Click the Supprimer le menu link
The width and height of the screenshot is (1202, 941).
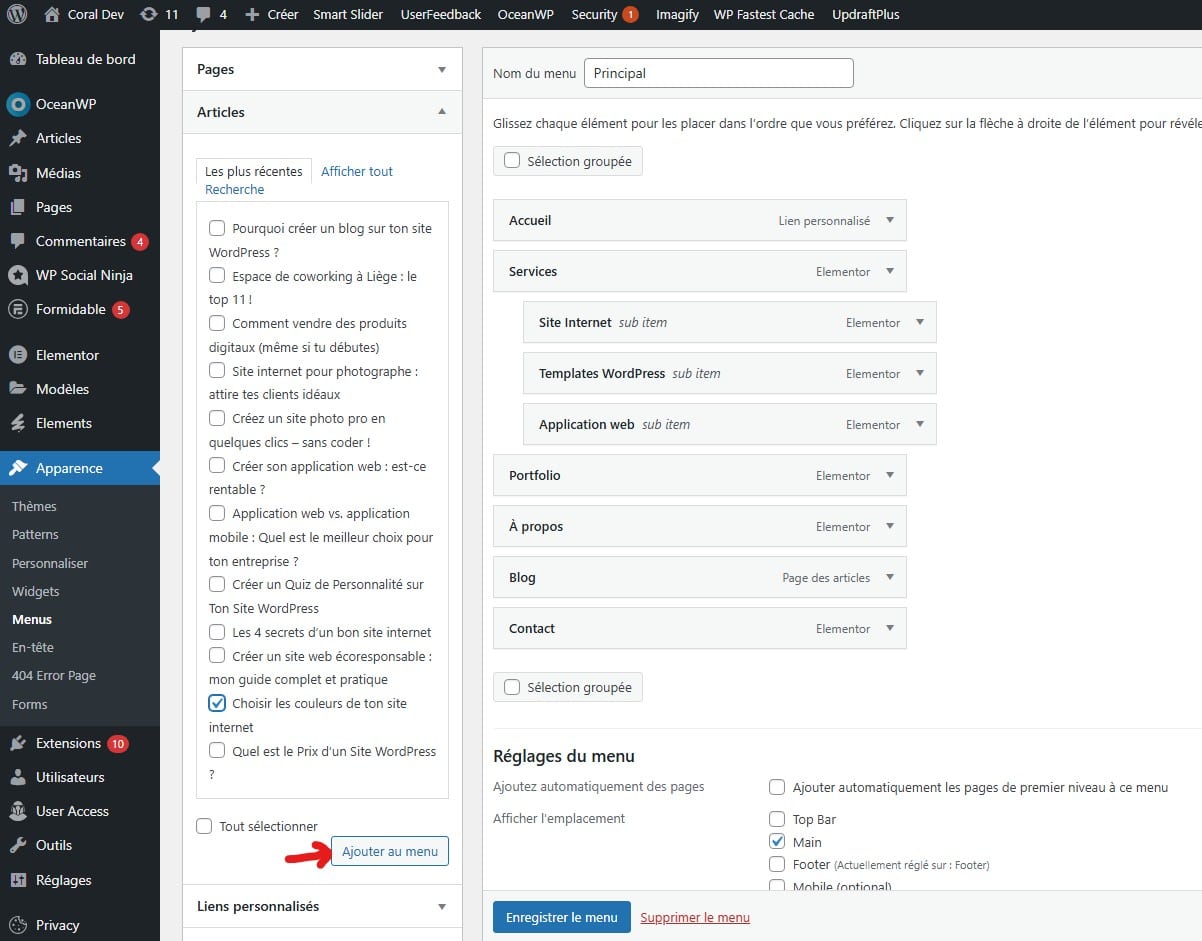coord(695,917)
